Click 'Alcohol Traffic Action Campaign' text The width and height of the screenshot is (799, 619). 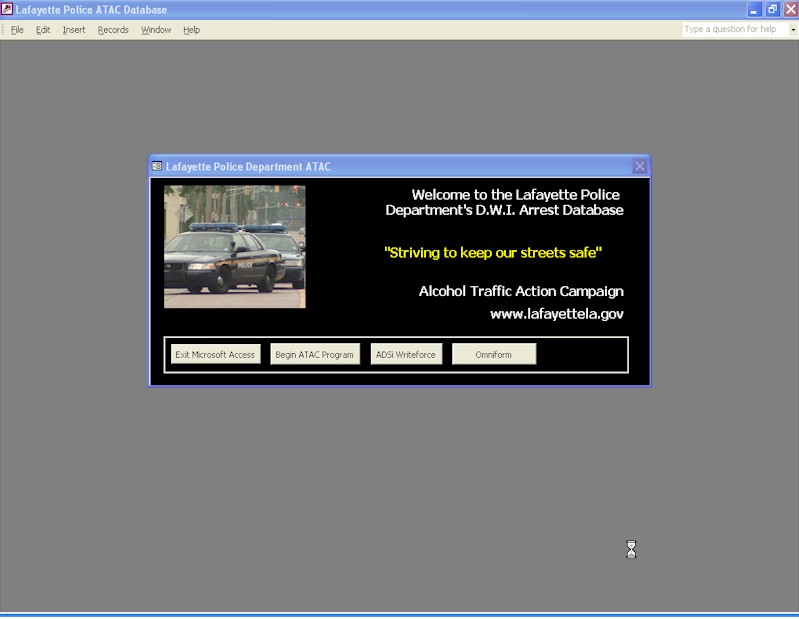click(521, 291)
